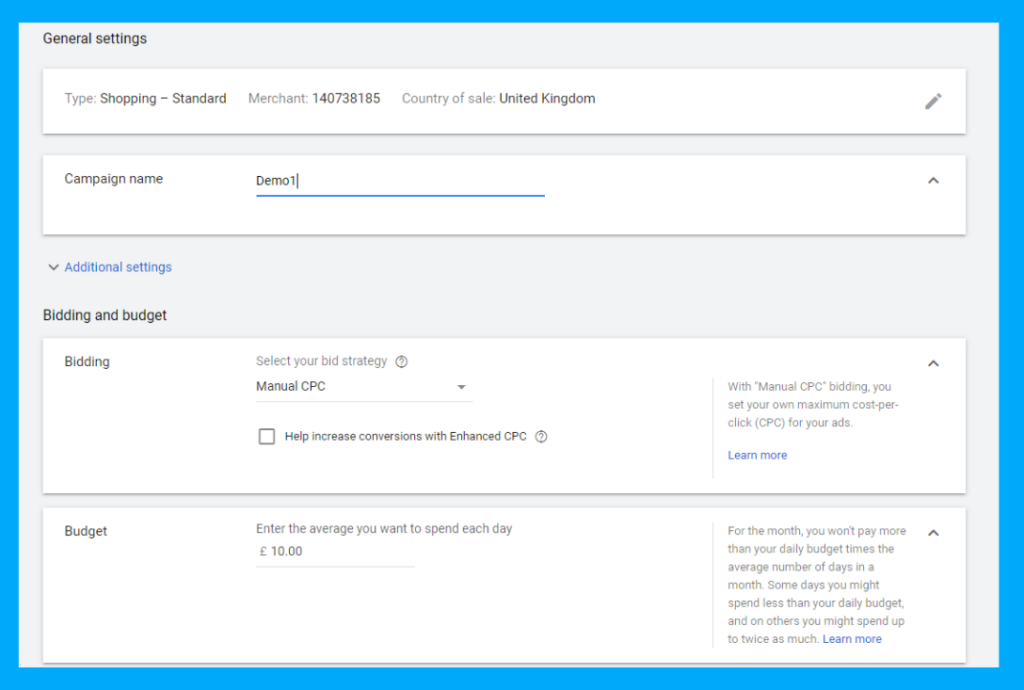1024x690 pixels.
Task: Open help tooltip for Enhanced CPC
Action: [540, 436]
